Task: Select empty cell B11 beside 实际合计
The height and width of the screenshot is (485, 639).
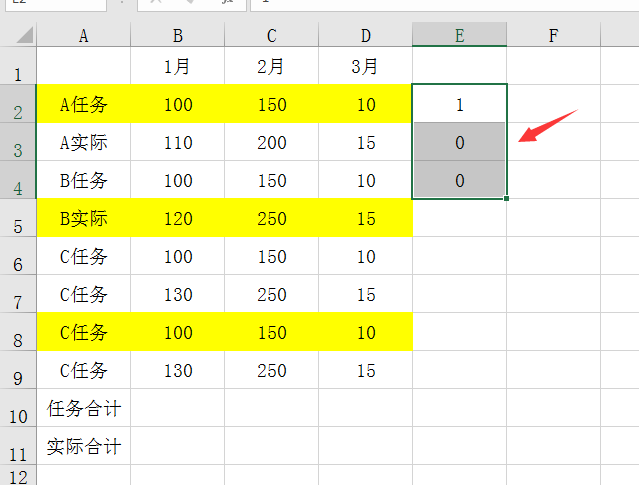Action: (x=178, y=445)
